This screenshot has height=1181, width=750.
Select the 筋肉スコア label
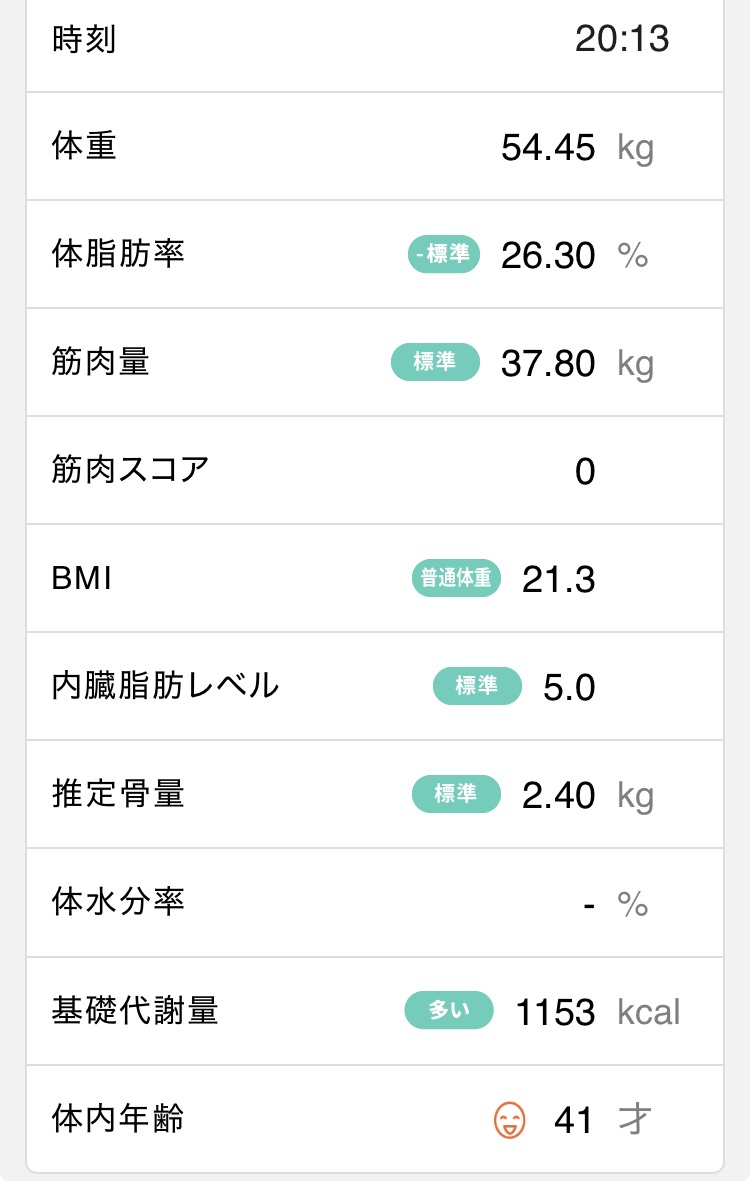(130, 469)
